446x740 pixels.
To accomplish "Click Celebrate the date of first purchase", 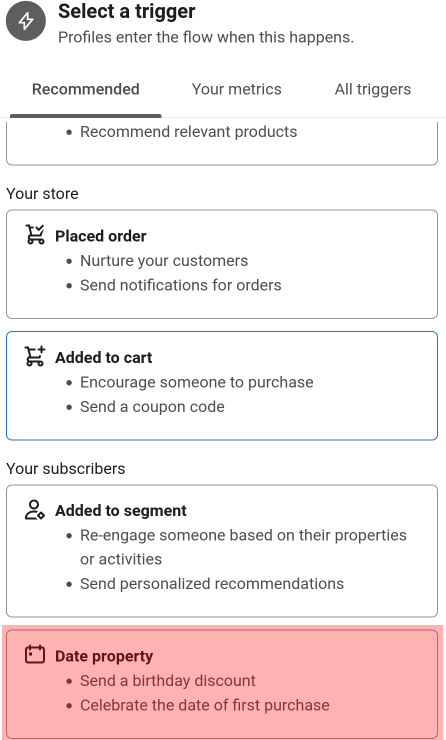I will [204, 705].
